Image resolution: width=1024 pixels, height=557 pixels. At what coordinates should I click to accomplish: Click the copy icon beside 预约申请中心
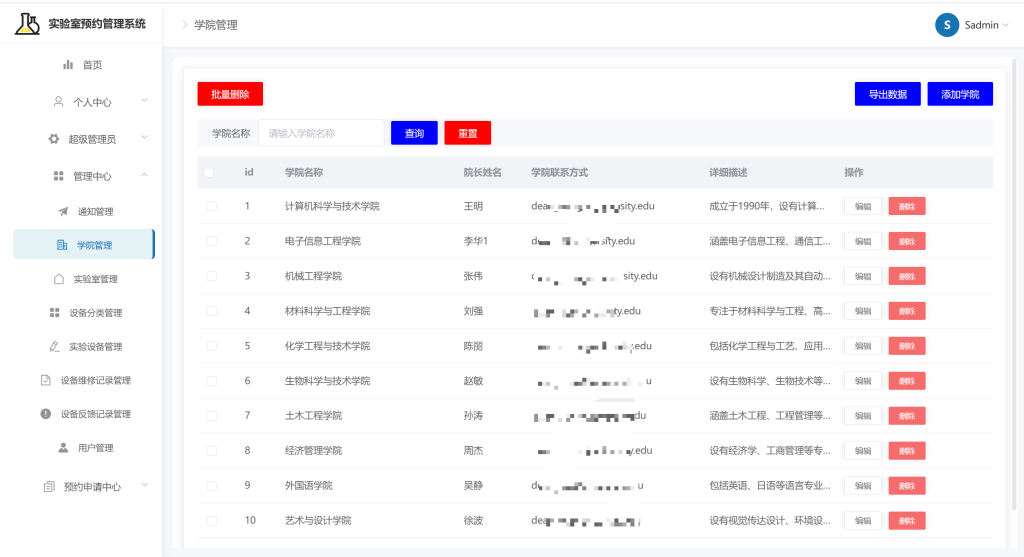pos(49,486)
